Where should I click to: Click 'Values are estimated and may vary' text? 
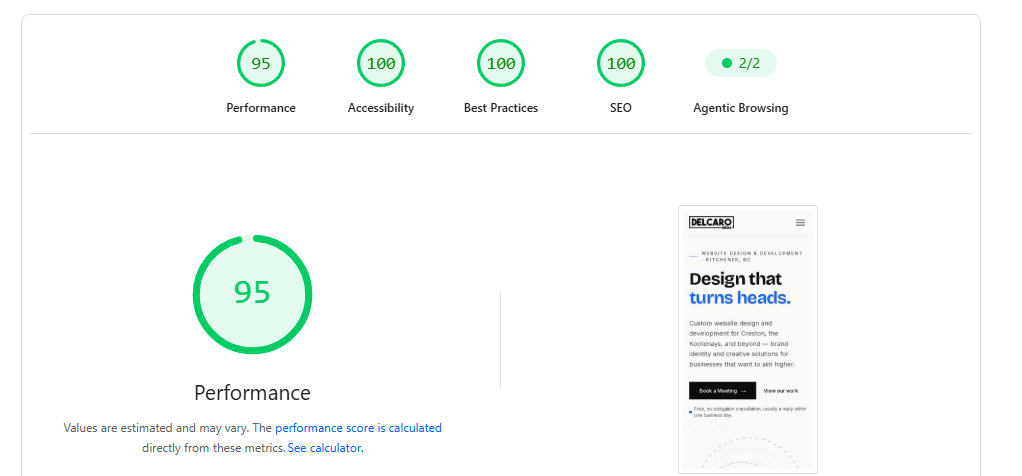(156, 428)
